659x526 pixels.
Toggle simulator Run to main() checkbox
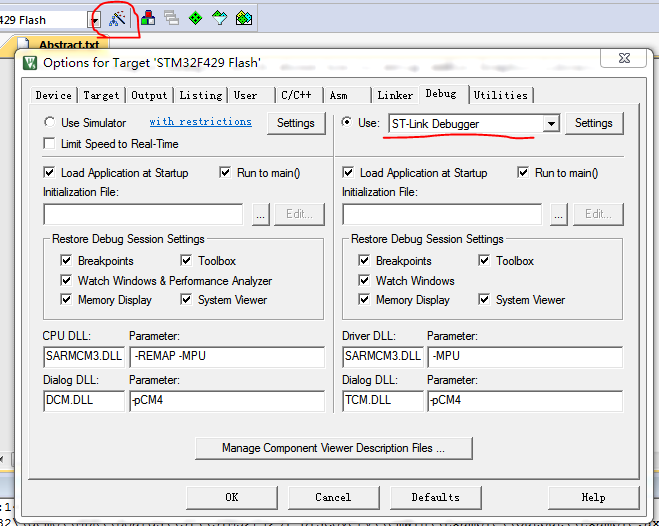click(225, 172)
